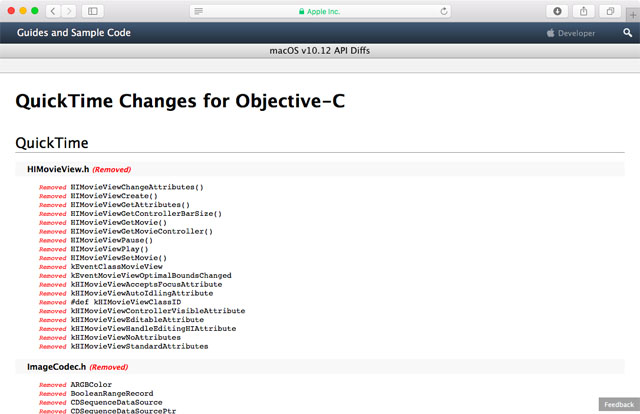
Task: Click the red close window button
Action: pyautogui.click(x=11, y=11)
